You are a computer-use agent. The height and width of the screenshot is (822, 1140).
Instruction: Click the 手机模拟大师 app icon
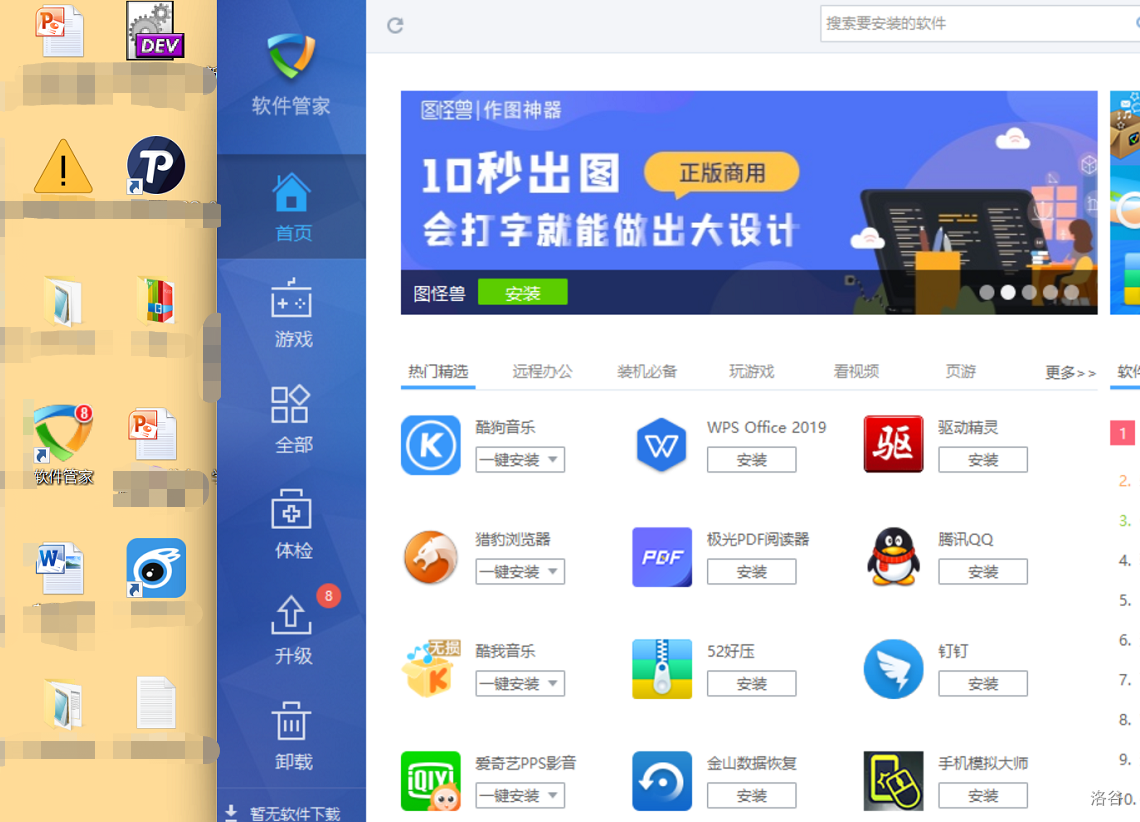[x=894, y=781]
